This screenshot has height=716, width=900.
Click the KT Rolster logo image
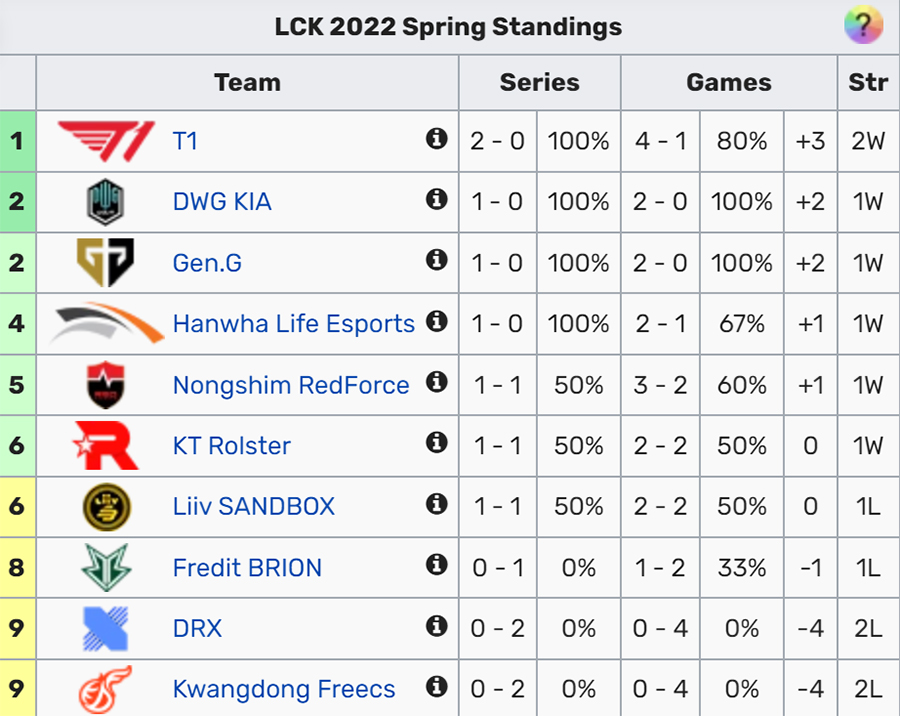(x=106, y=446)
